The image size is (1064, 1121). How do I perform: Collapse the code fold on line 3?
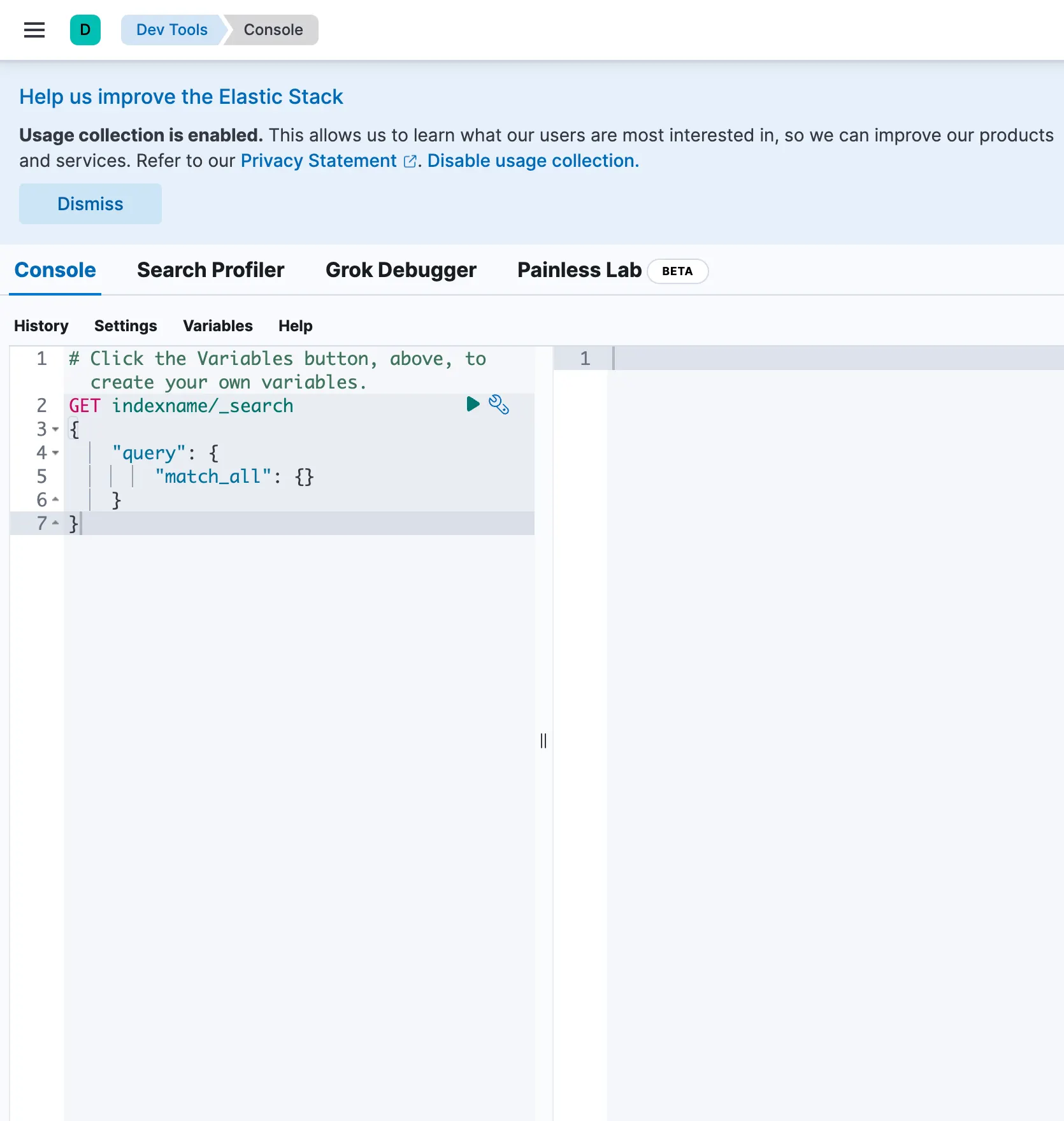pos(55,429)
